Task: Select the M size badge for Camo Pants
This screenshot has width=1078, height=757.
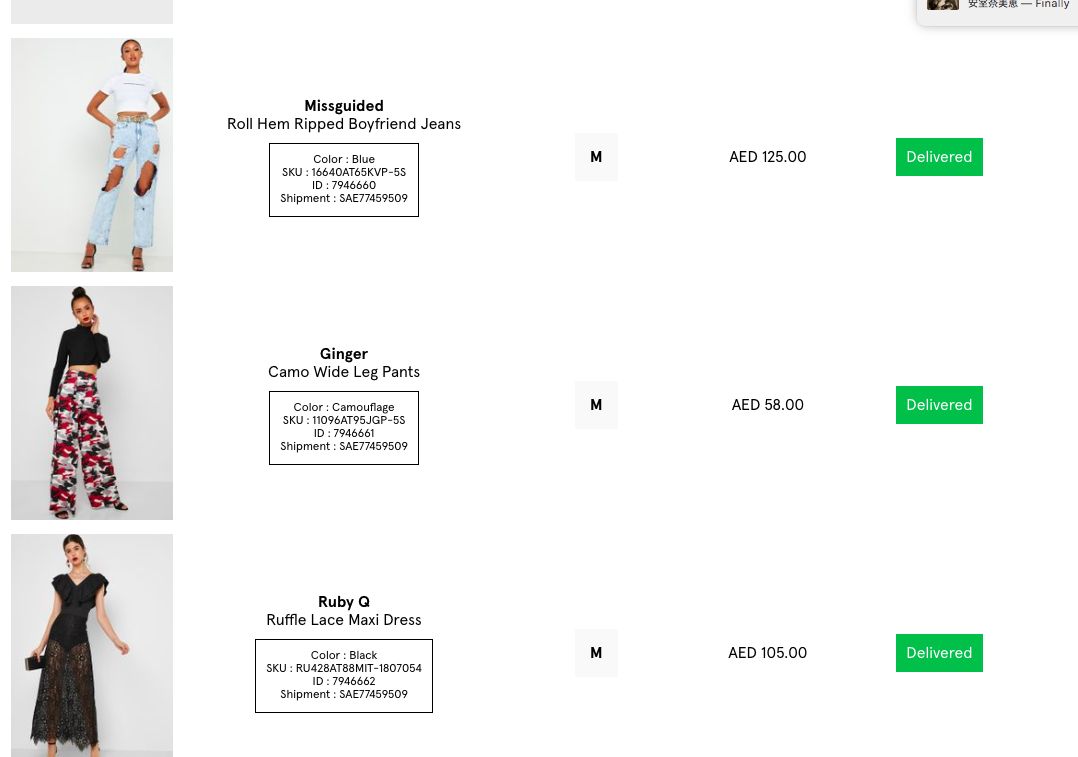Action: (x=596, y=405)
